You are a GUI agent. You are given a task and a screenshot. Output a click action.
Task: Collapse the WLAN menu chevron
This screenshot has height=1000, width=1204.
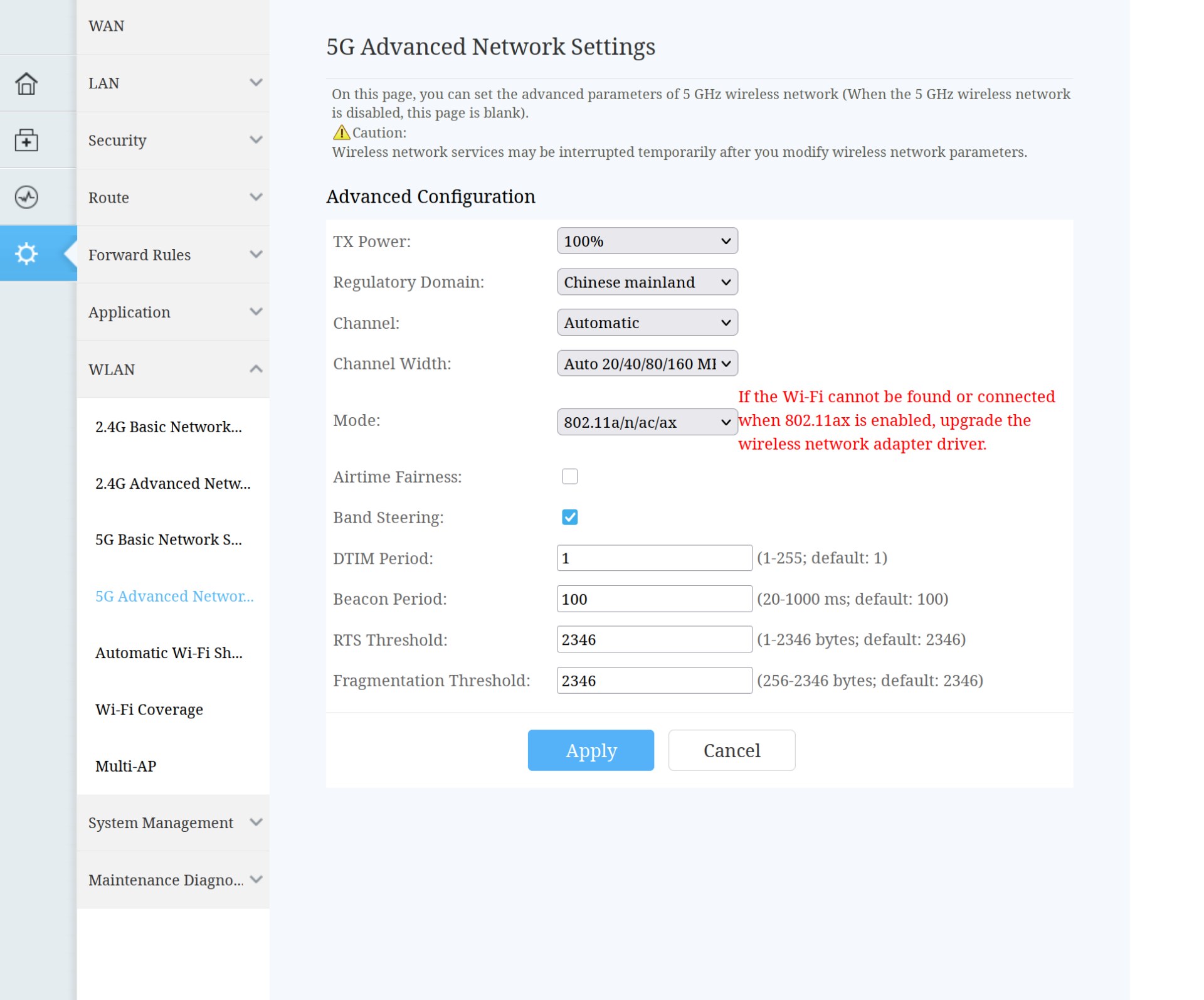coord(255,369)
